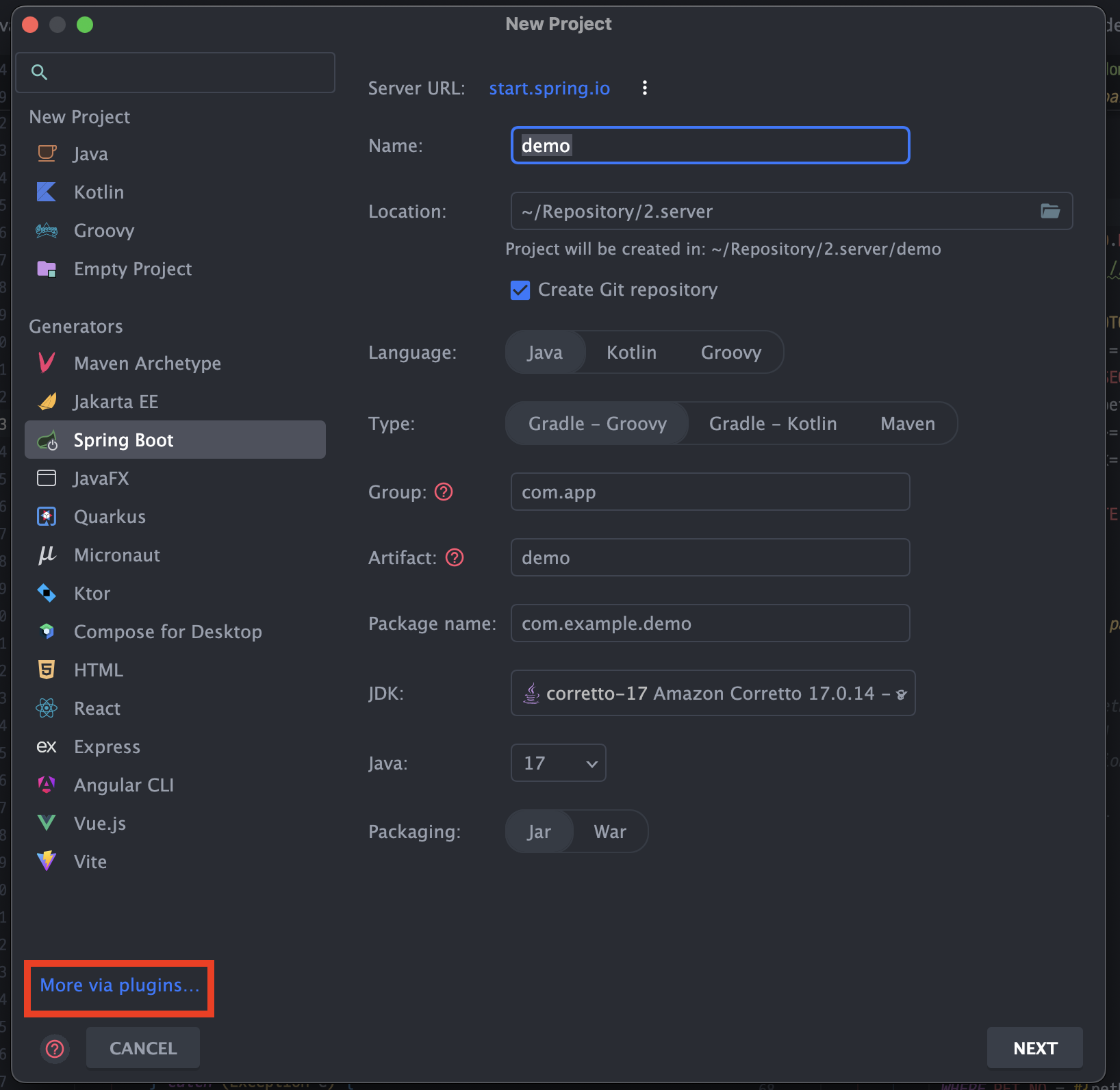Set Type to Maven
This screenshot has width=1120, height=1090.
pos(908,424)
